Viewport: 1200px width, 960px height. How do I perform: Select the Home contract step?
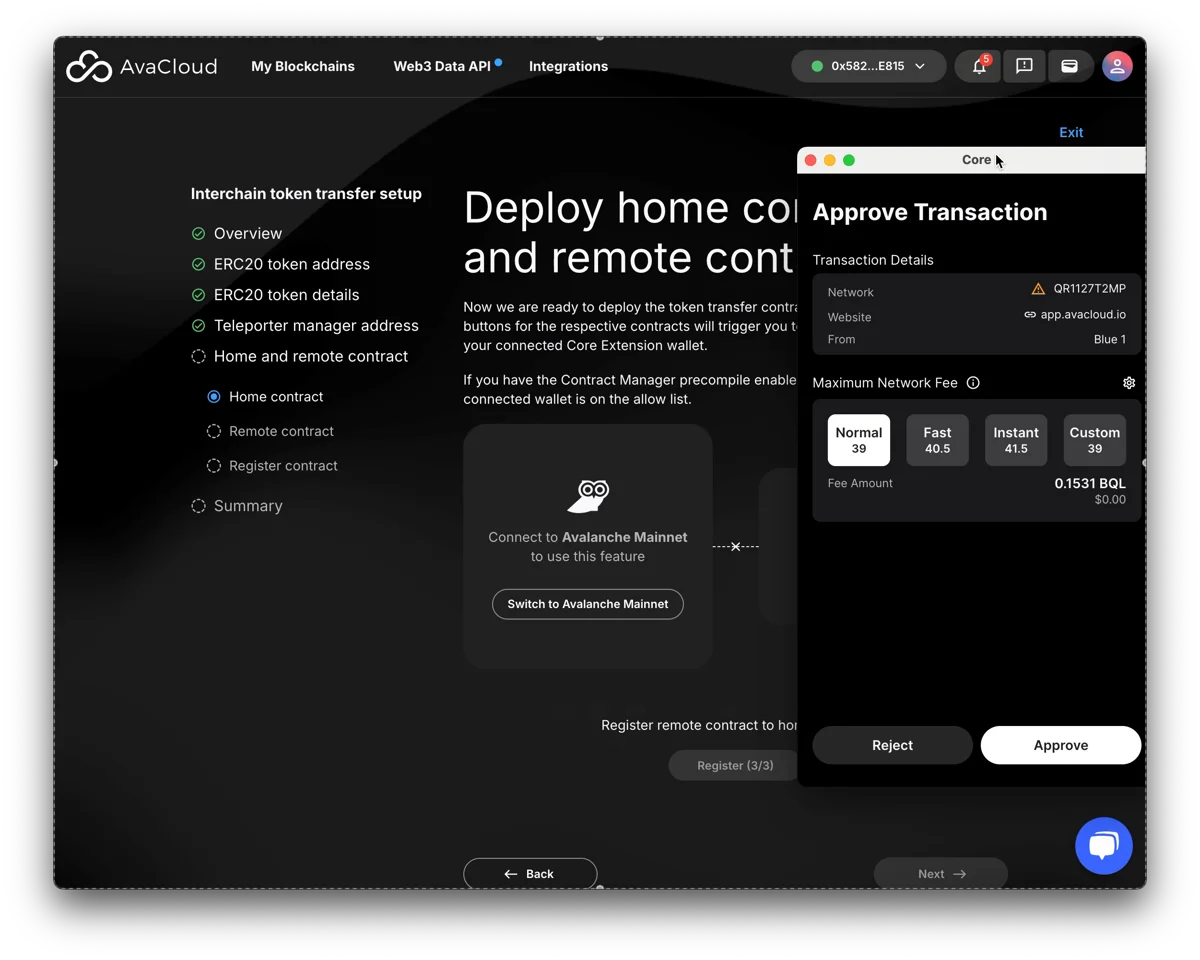265,397
